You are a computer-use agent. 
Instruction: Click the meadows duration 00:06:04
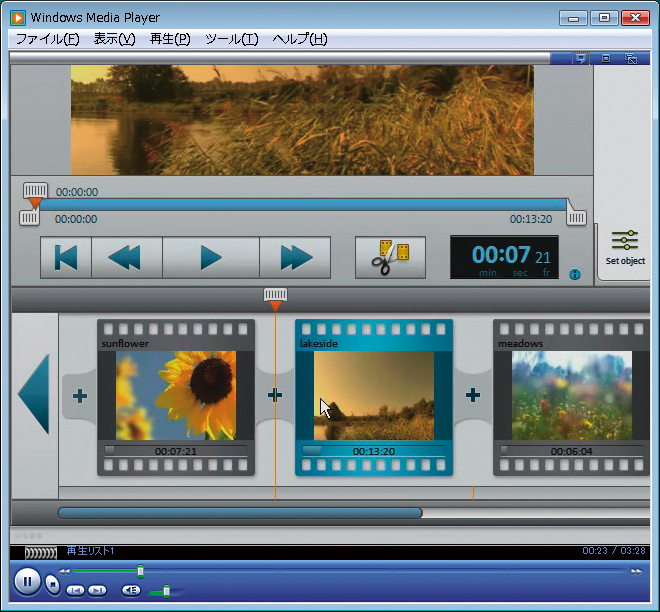click(571, 452)
